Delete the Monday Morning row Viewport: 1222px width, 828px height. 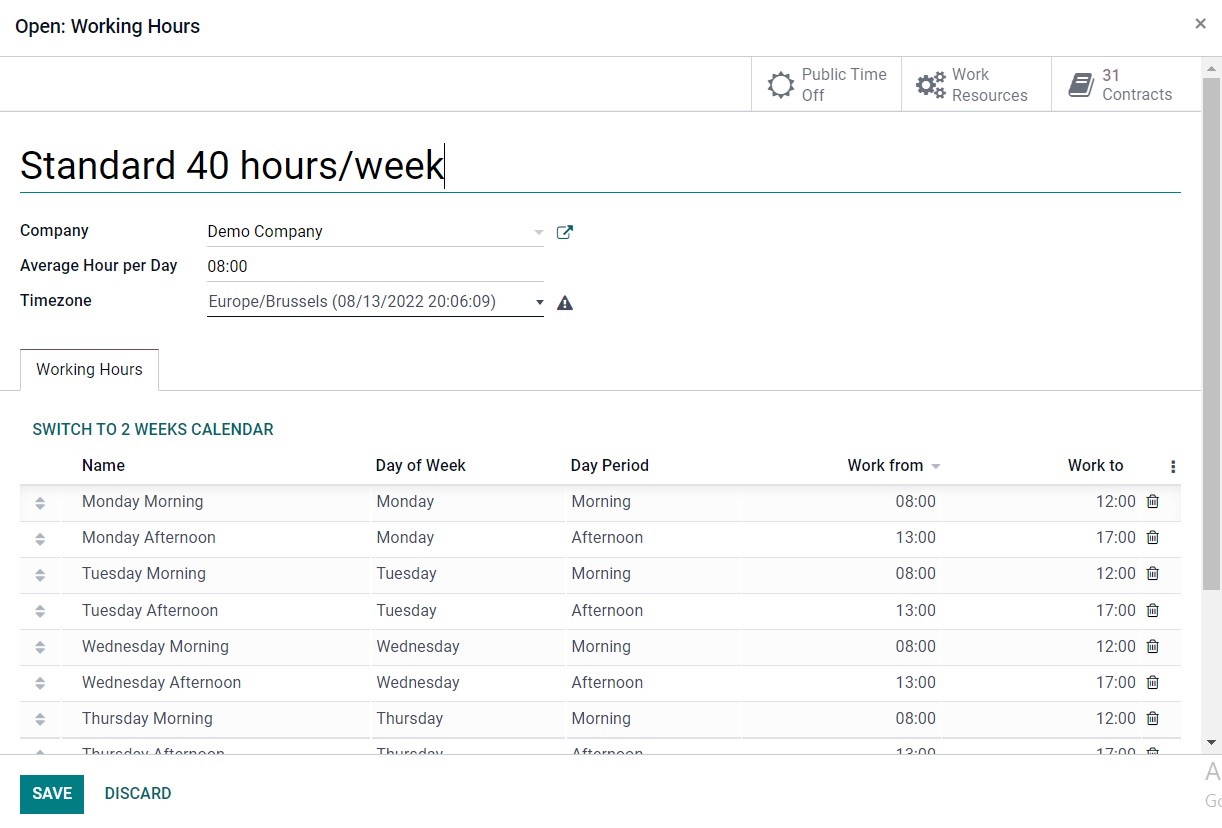(x=1153, y=502)
